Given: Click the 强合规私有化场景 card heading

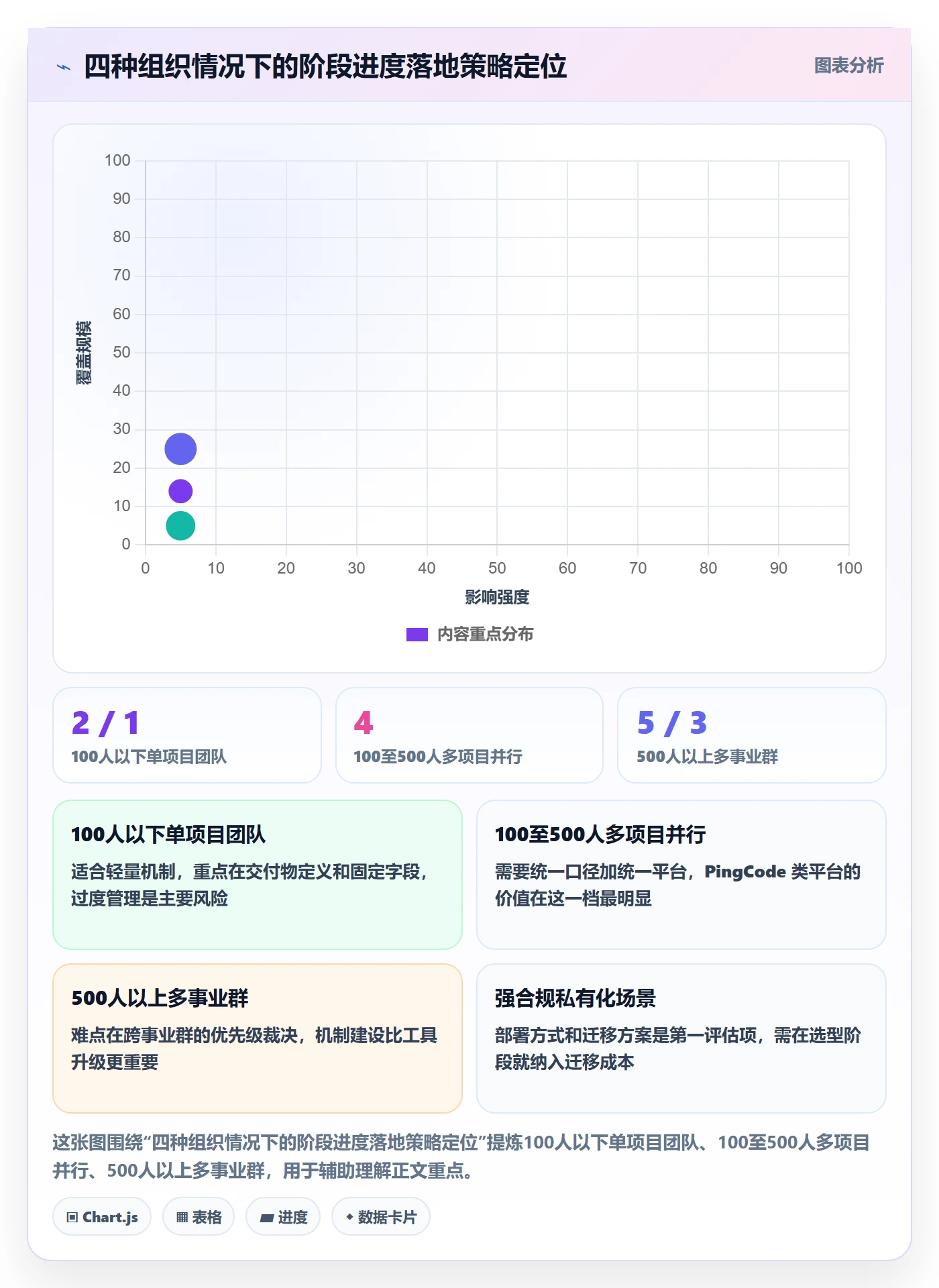Looking at the screenshot, I should coord(575,998).
